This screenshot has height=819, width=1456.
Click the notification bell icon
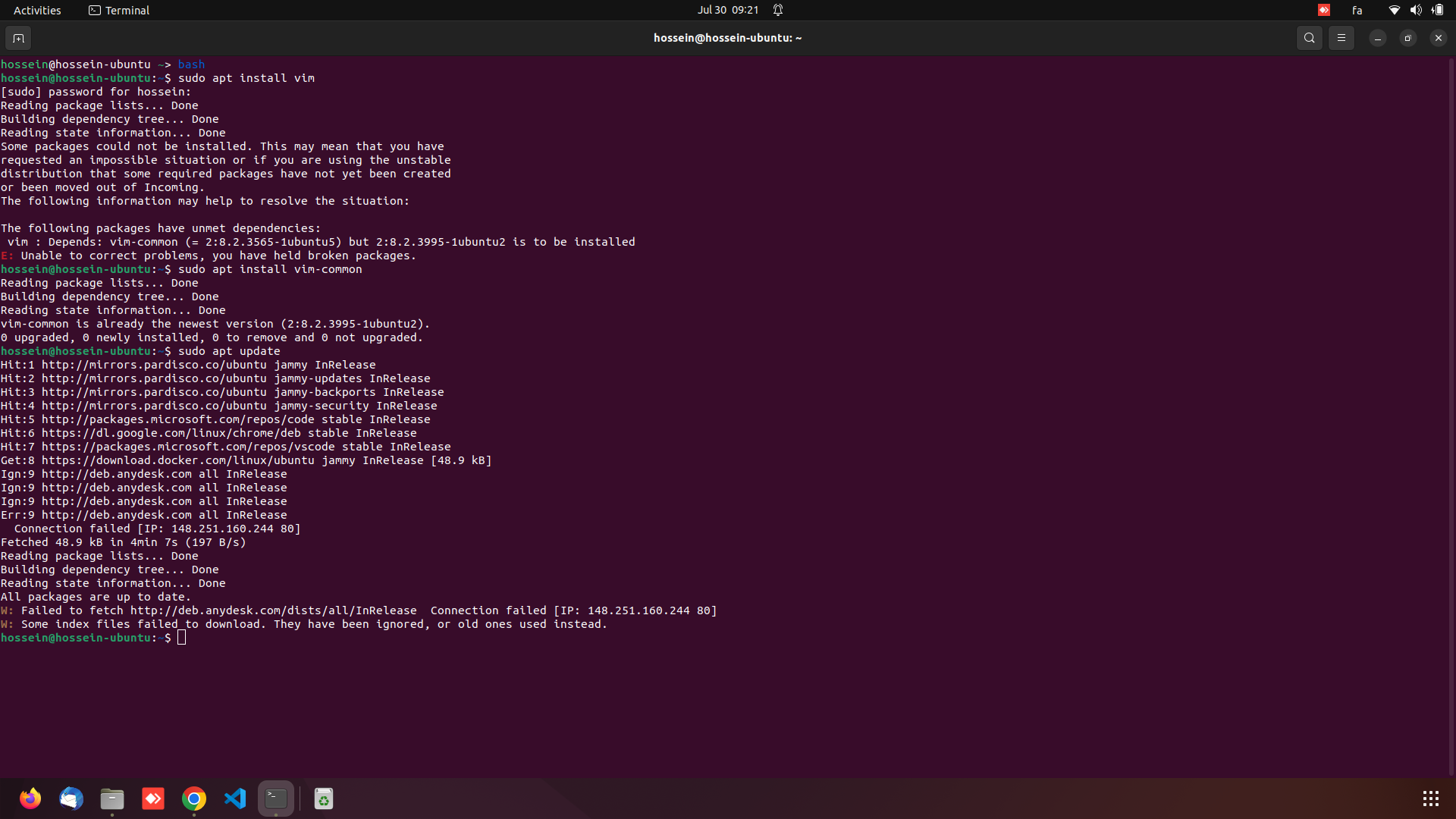[x=778, y=10]
